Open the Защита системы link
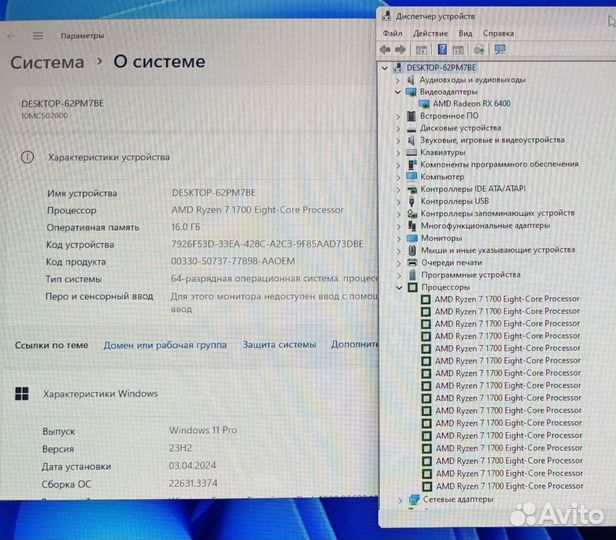Screen dimensions: 616x540 (279, 344)
